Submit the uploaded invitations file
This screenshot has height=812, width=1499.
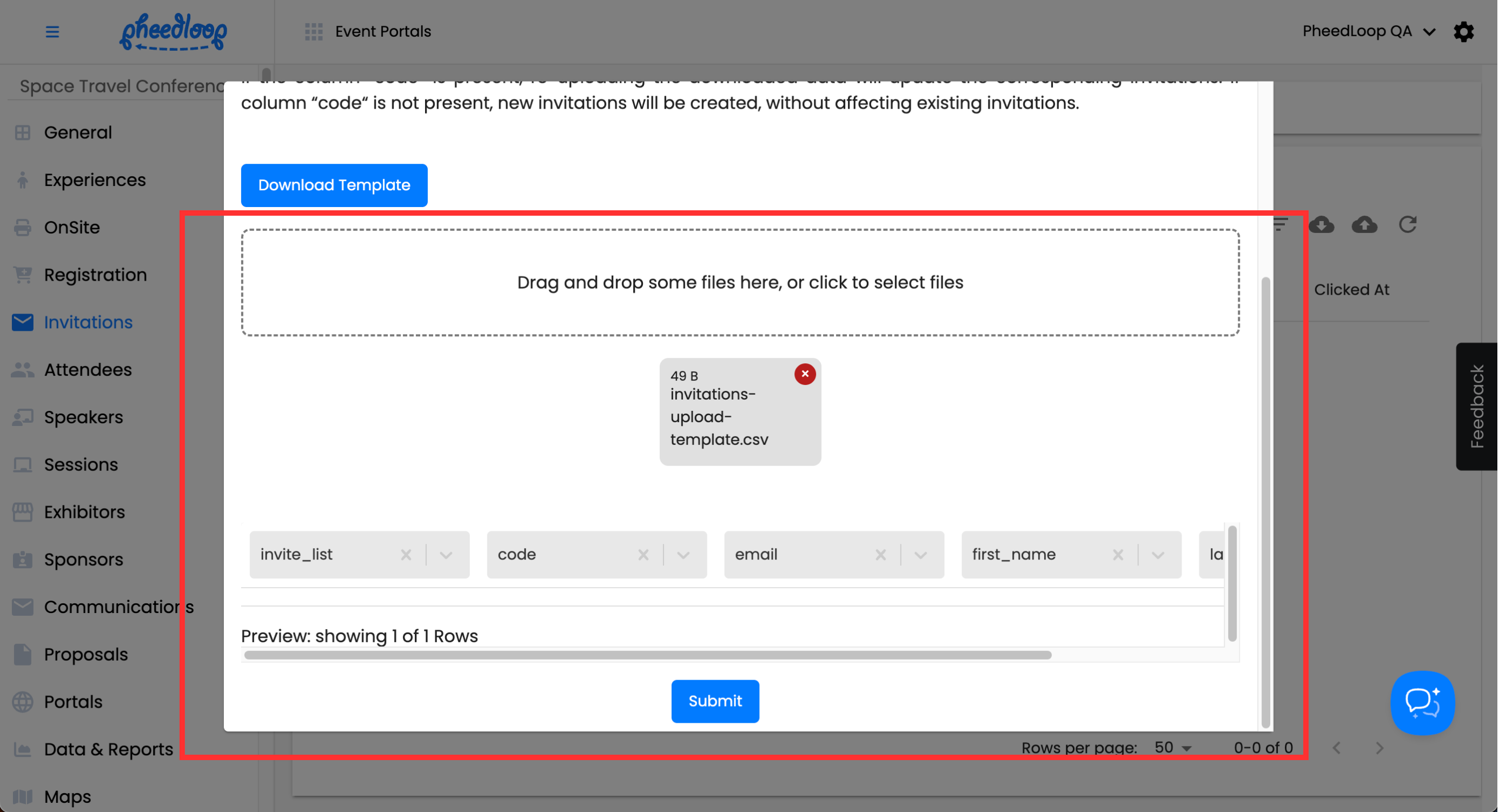point(714,701)
